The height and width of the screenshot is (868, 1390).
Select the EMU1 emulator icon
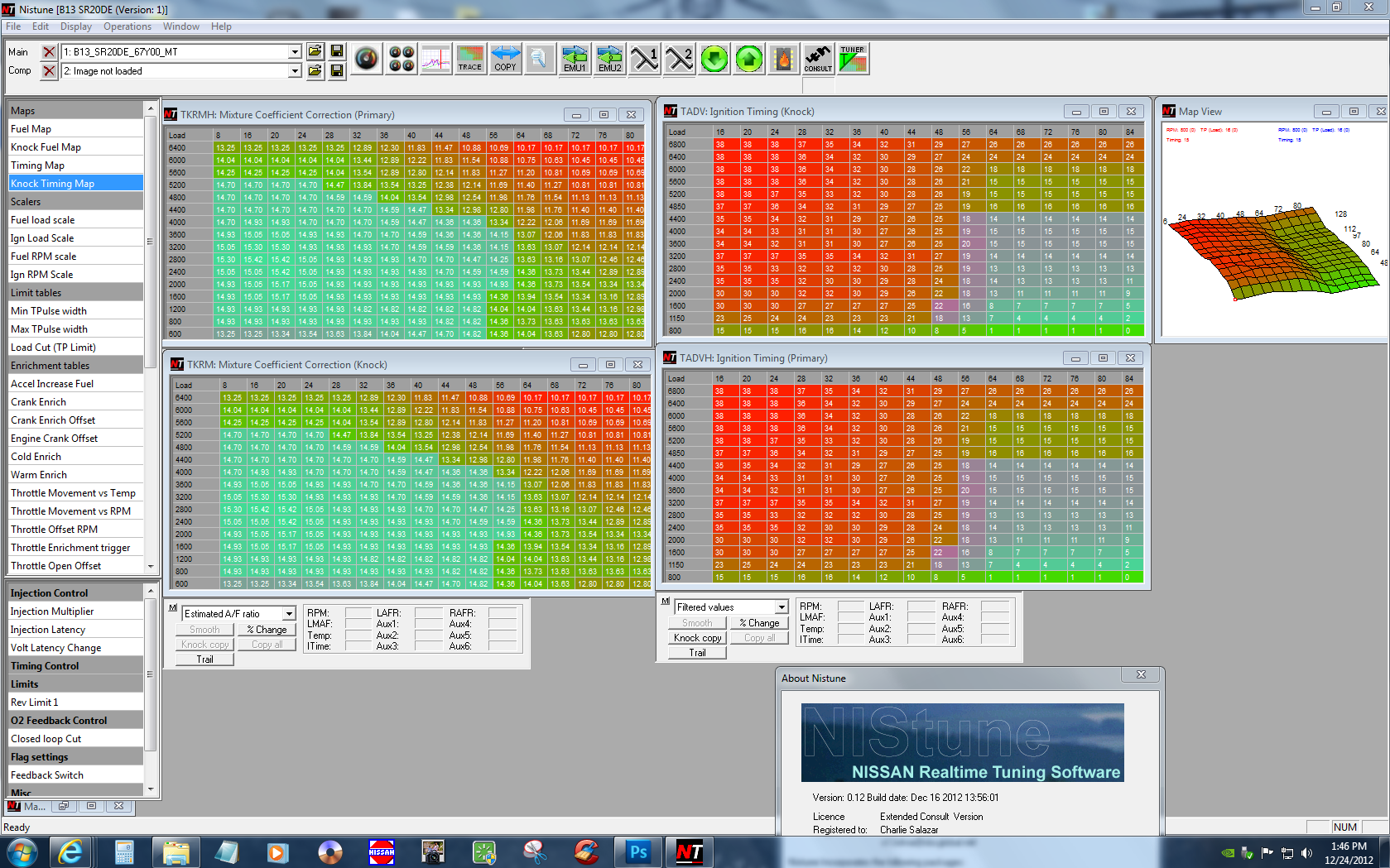[x=575, y=59]
